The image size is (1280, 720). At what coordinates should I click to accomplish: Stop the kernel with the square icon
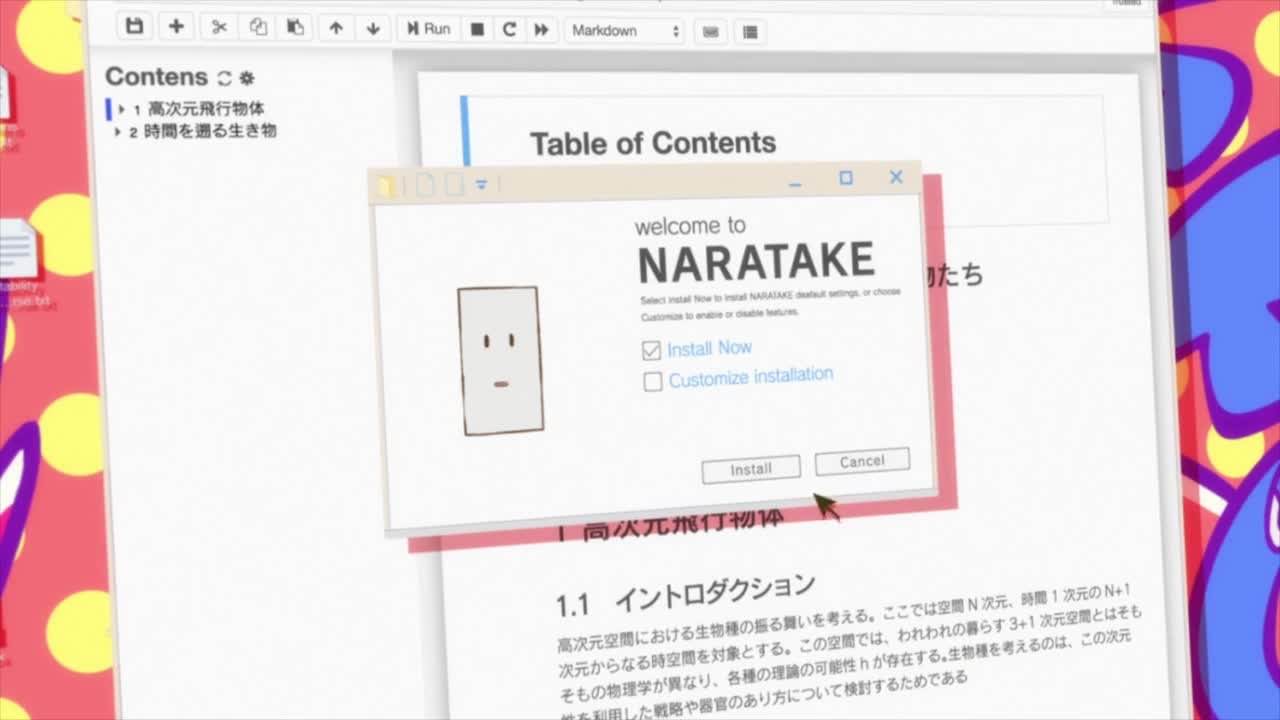point(477,29)
